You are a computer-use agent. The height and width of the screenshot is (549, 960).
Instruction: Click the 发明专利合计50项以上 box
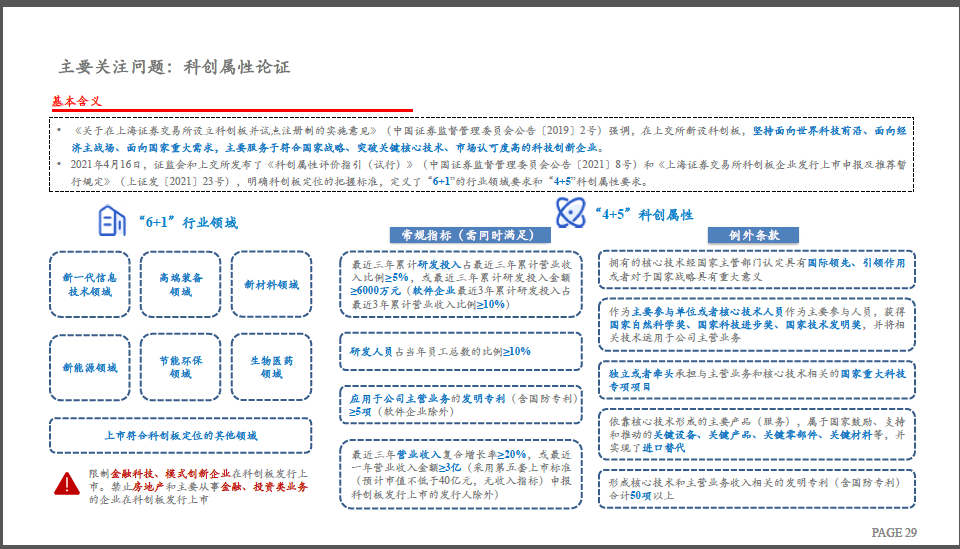[757, 489]
